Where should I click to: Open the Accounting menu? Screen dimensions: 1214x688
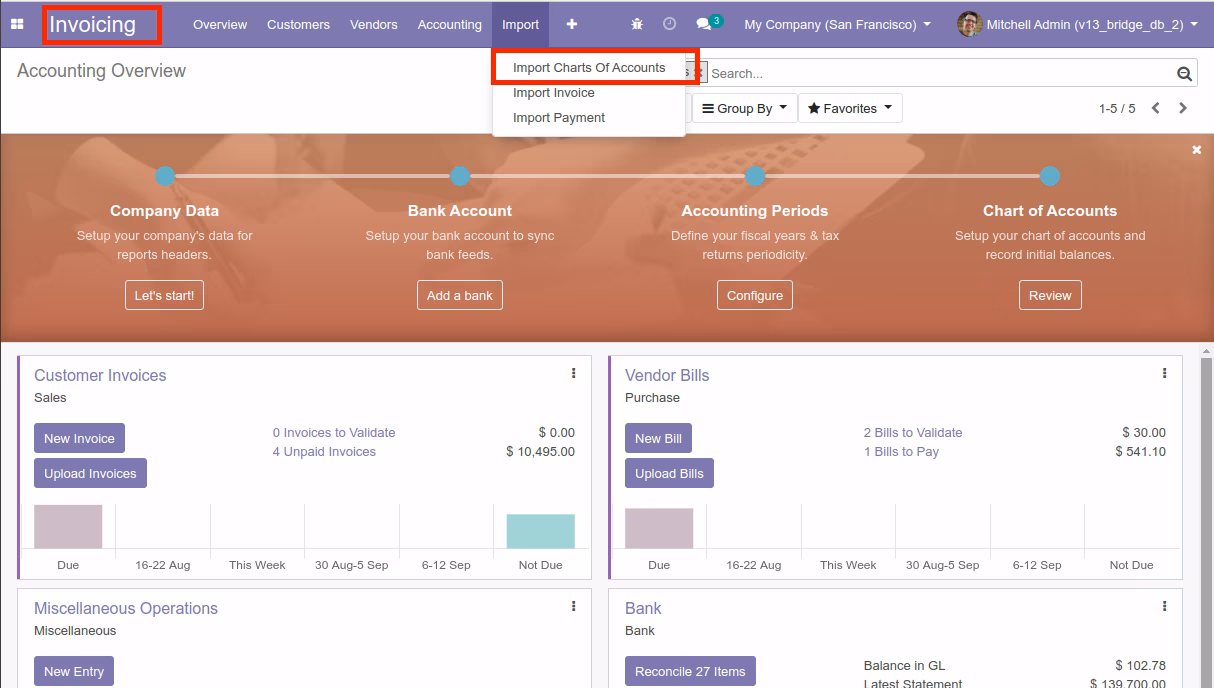click(450, 24)
